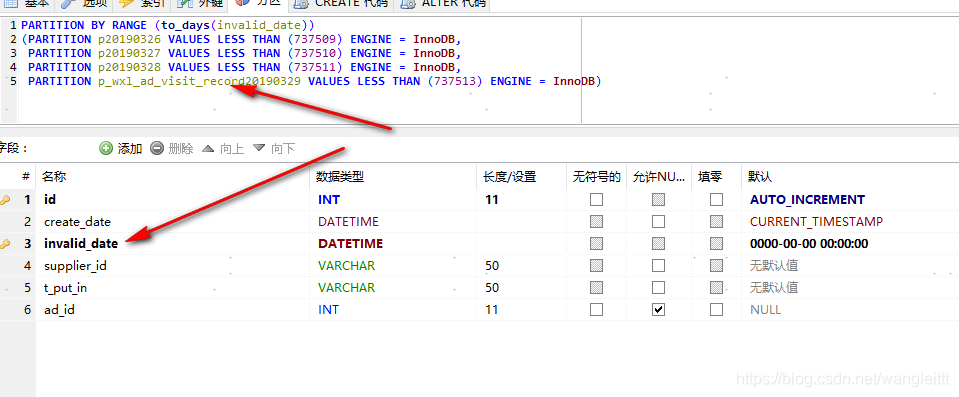Click length 50 of t_put_in row
Viewport: 959px width, 397px height.
click(x=491, y=288)
